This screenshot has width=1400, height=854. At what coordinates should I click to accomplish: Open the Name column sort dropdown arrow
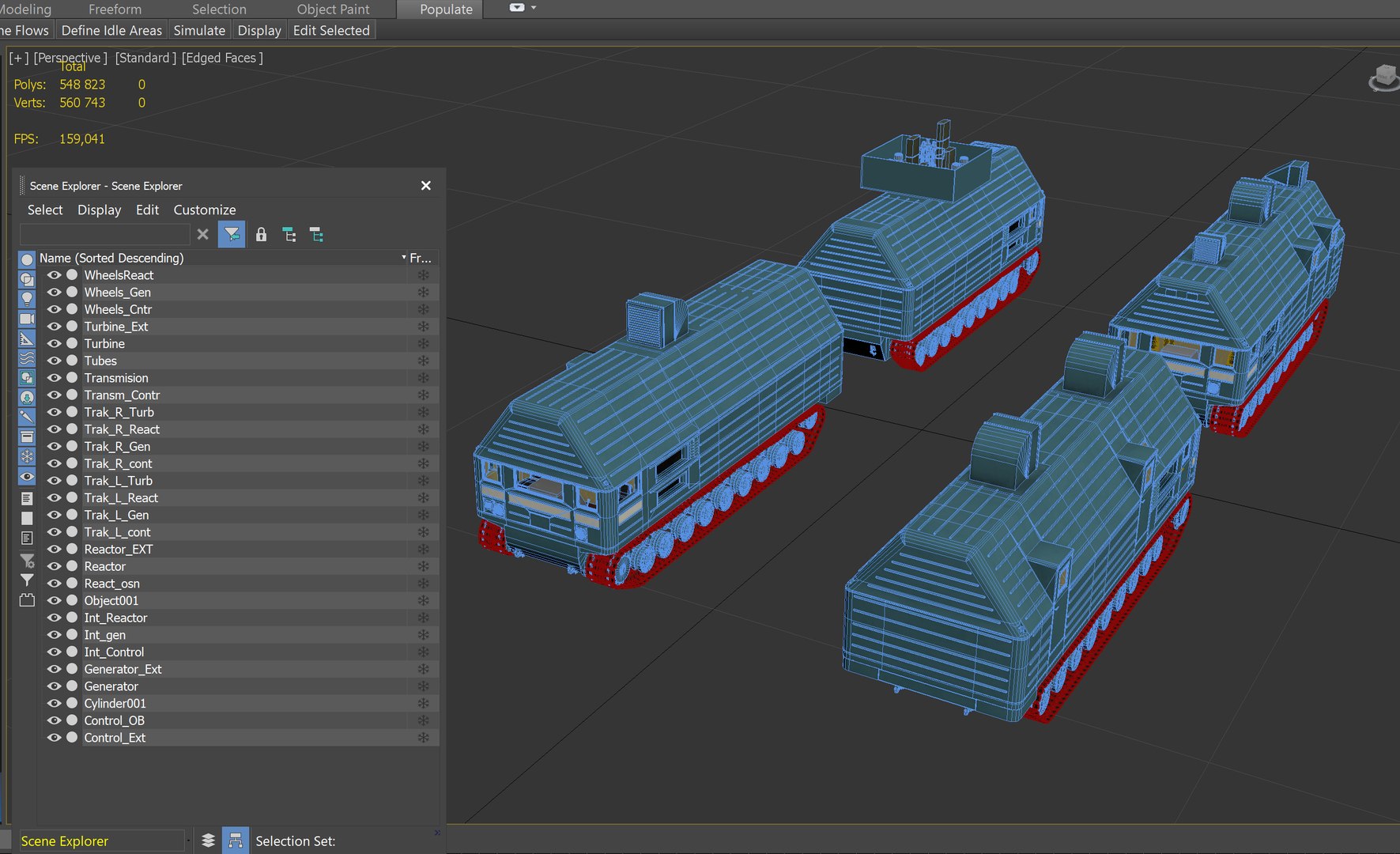(x=404, y=258)
